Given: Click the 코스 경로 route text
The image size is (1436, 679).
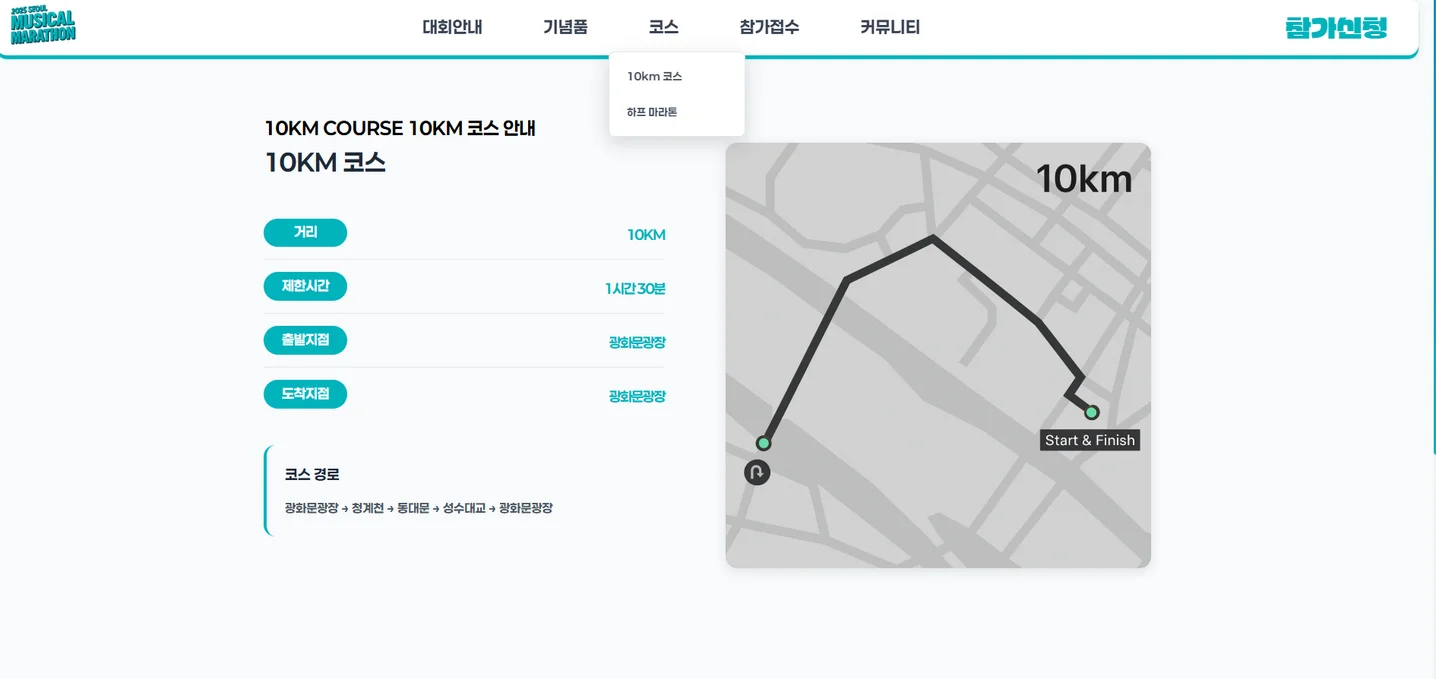Looking at the screenshot, I should (418, 508).
